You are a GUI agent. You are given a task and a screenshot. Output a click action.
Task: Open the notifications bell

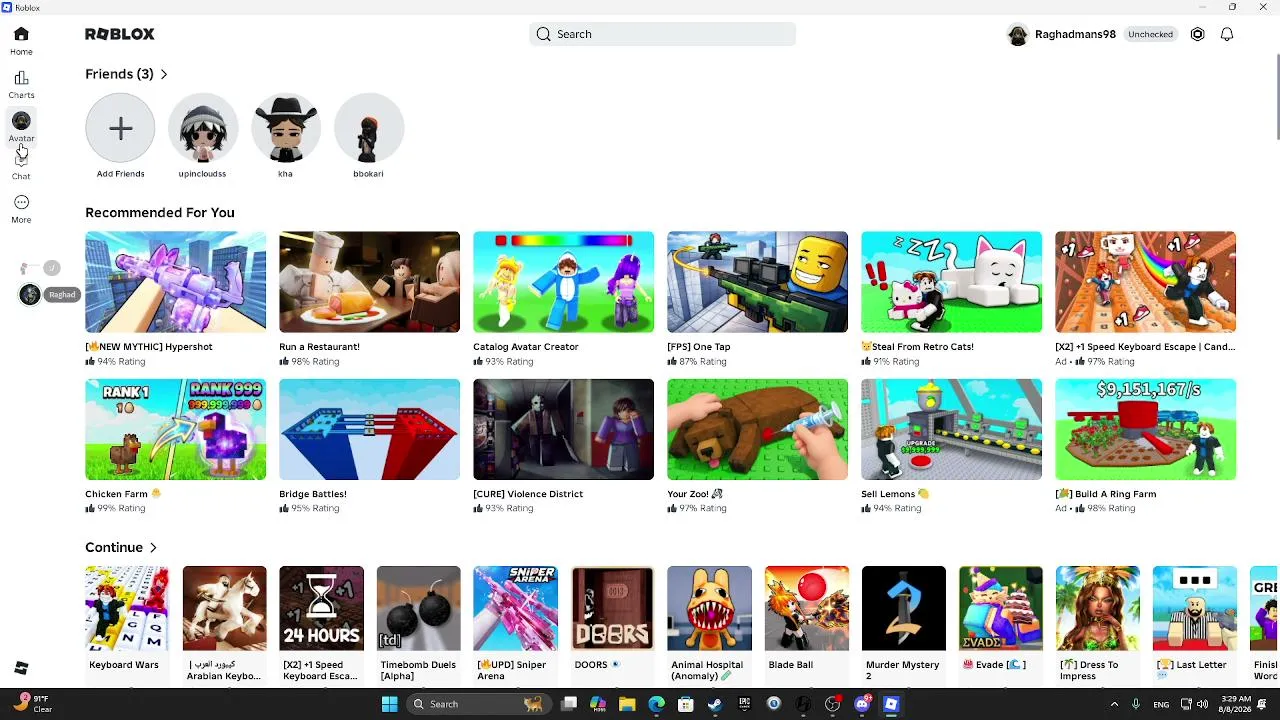pyautogui.click(x=1227, y=34)
